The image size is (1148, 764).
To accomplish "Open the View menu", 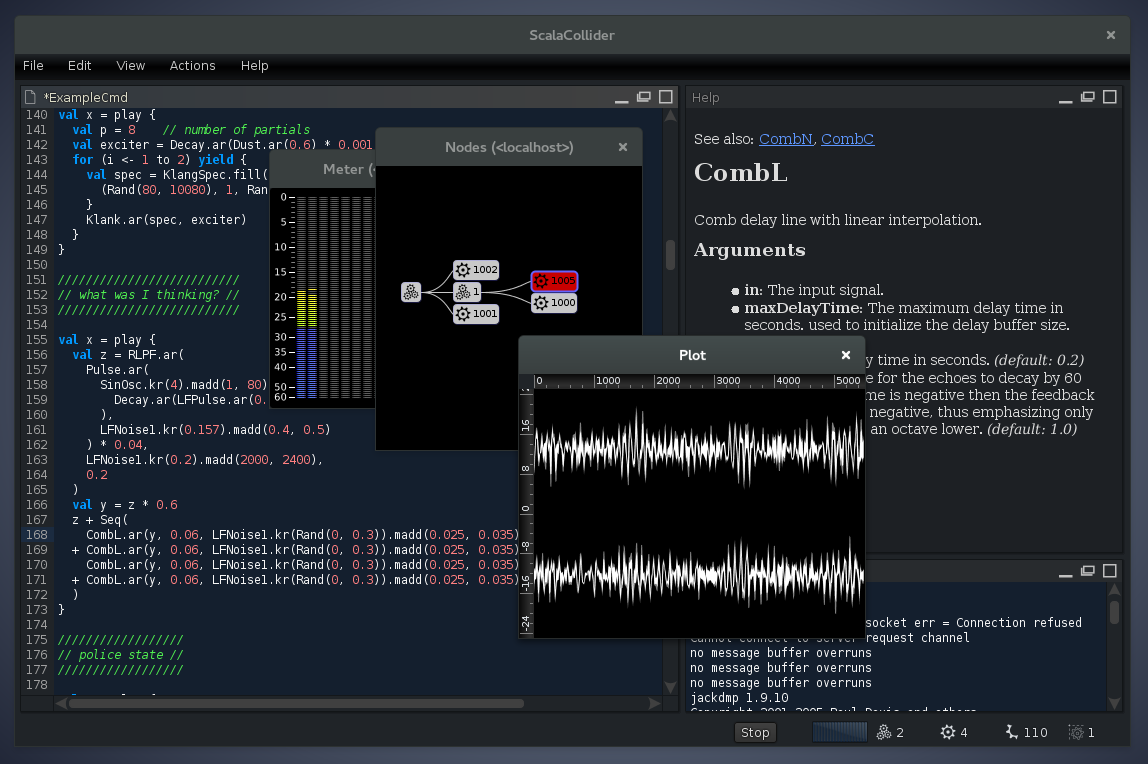I will 130,66.
